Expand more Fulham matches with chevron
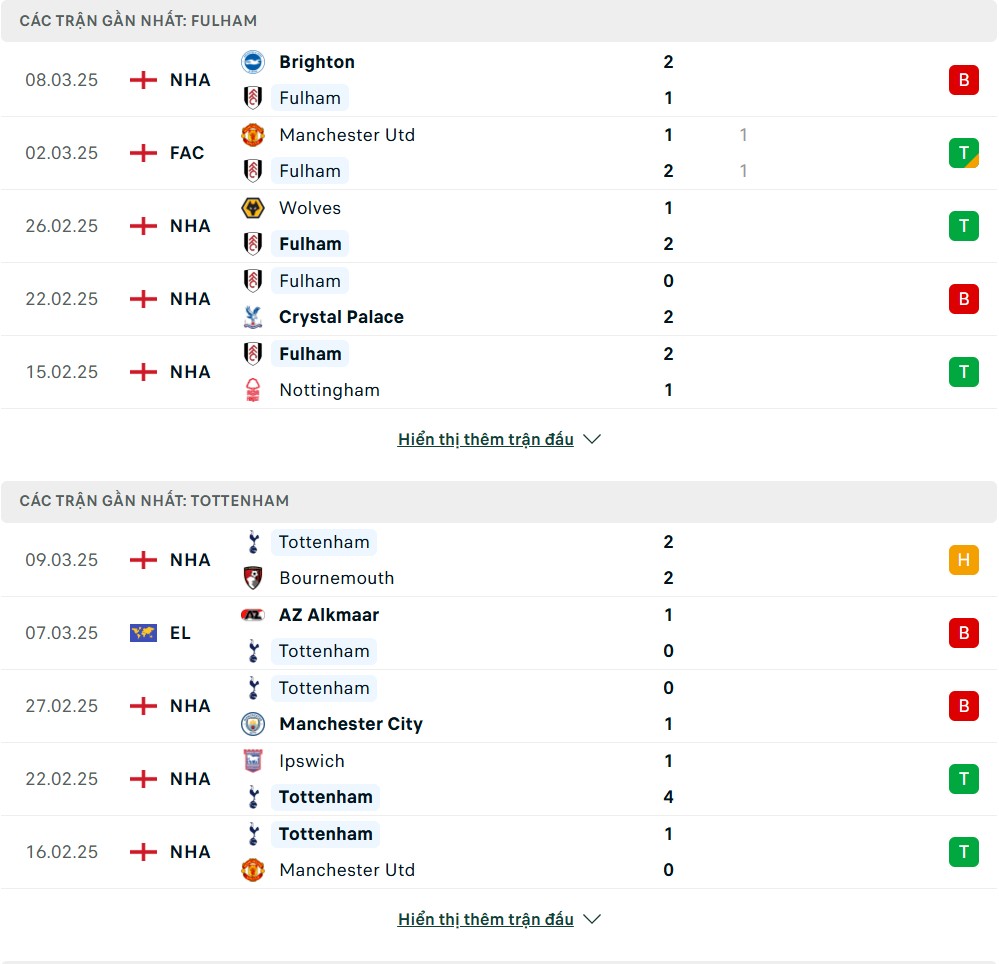 coord(592,439)
